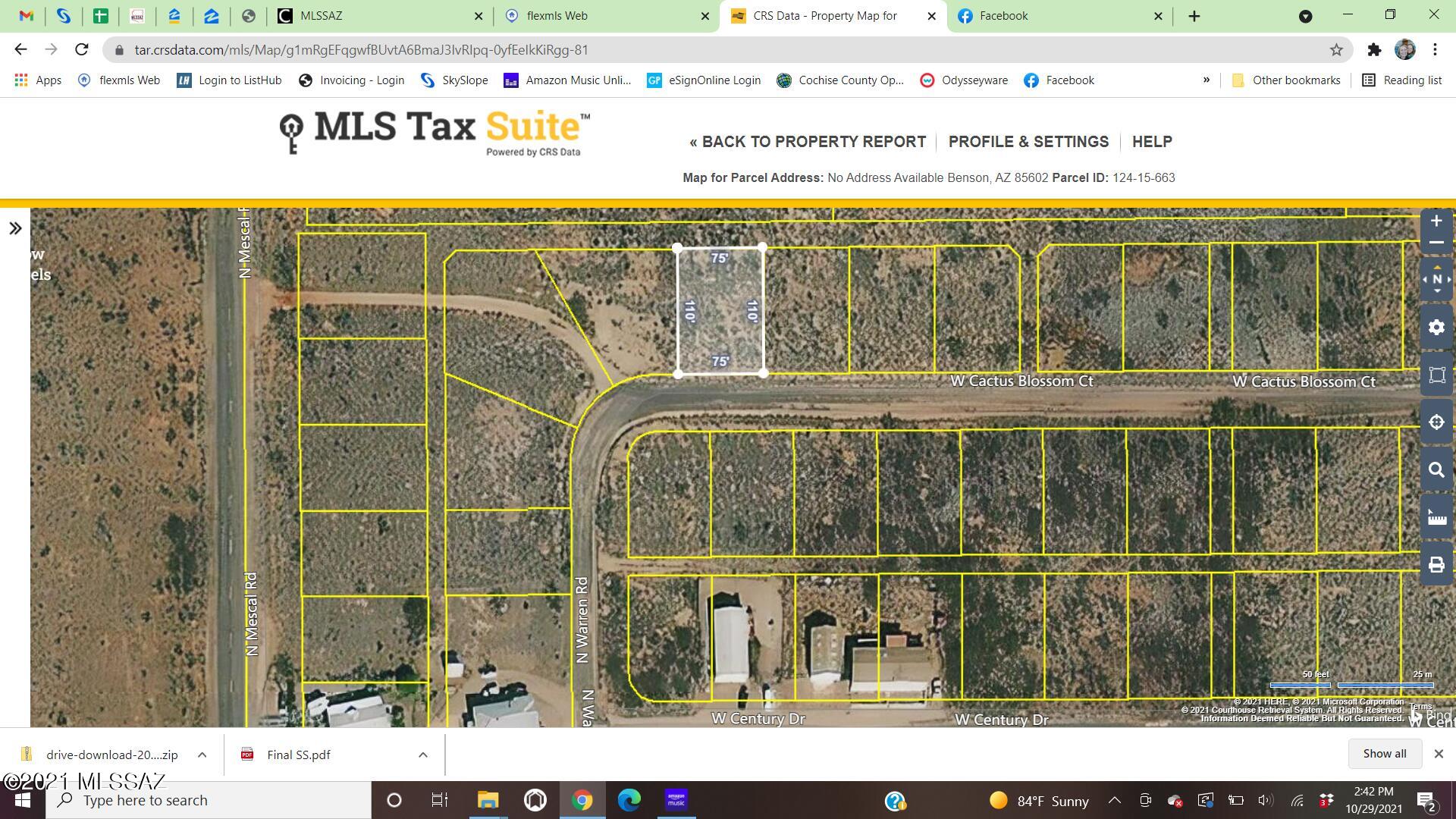Open Login to ListHub bookmark

[x=229, y=80]
